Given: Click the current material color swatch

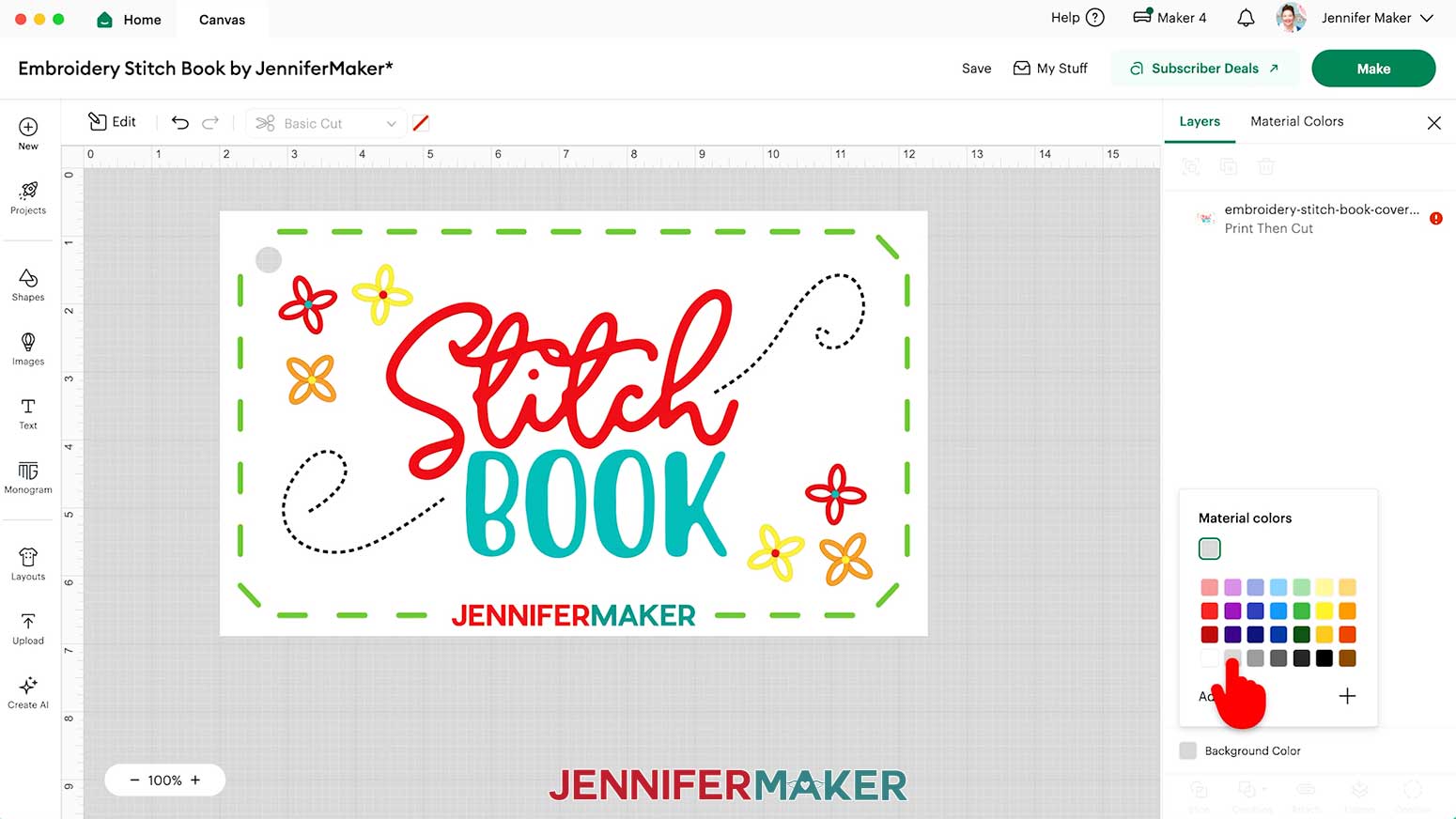Looking at the screenshot, I should (x=1209, y=549).
